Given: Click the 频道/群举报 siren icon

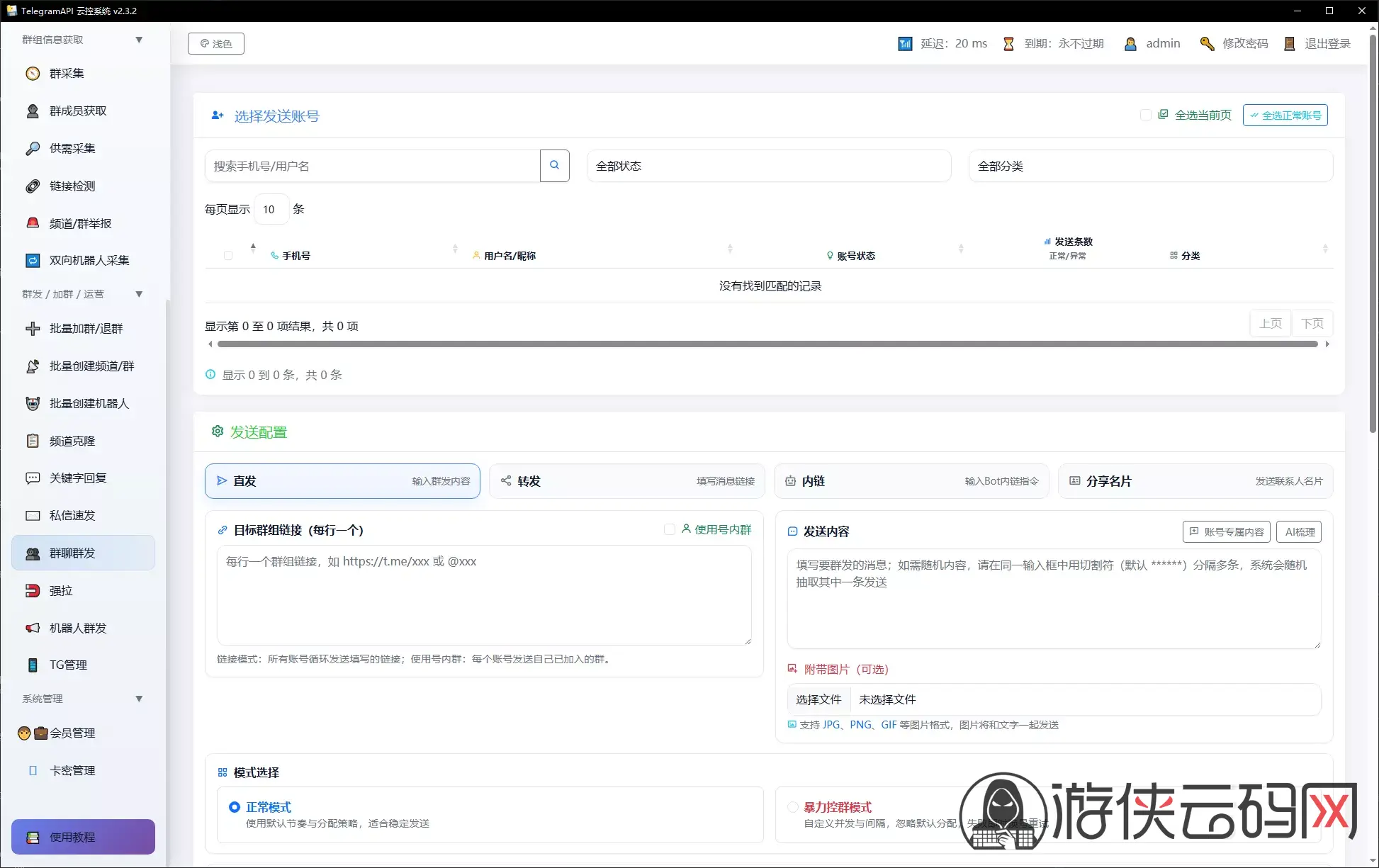Looking at the screenshot, I should point(33,223).
